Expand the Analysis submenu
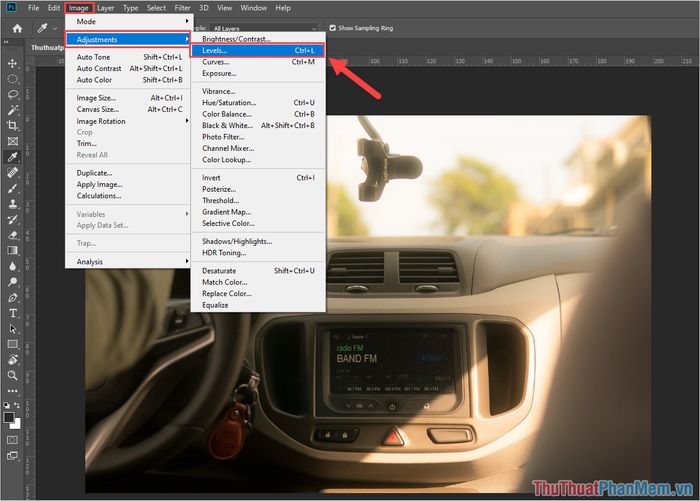This screenshot has width=700, height=501. tap(128, 262)
